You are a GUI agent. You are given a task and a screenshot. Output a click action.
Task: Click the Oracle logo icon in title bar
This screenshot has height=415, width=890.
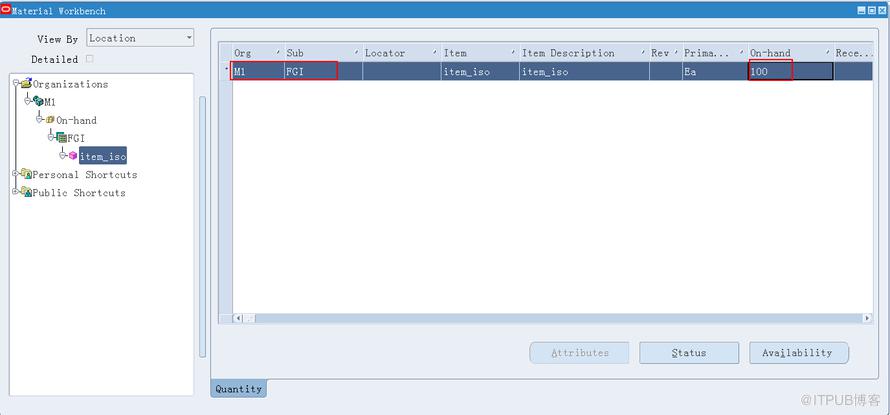(x=6, y=9)
